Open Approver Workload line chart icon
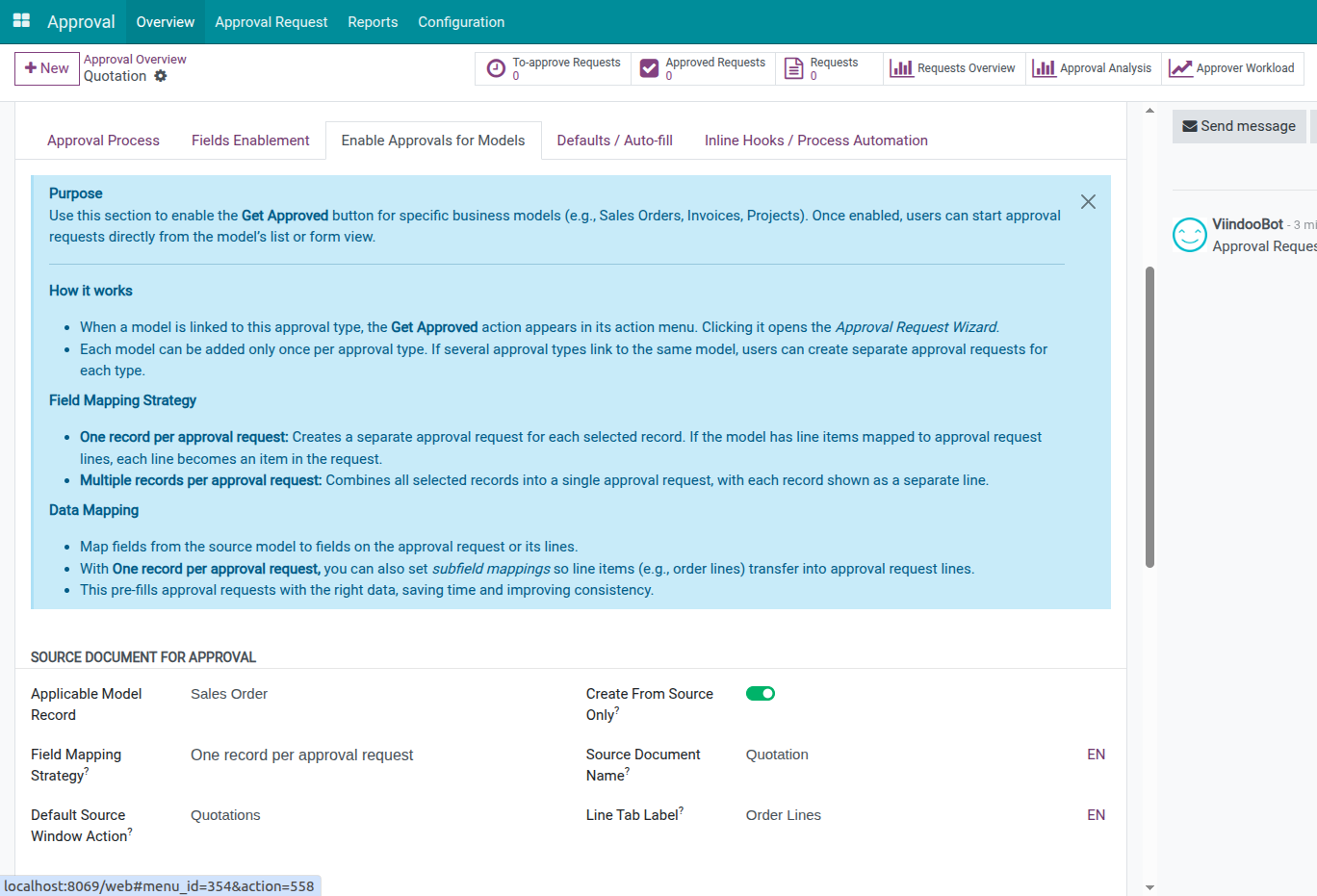Image resolution: width=1317 pixels, height=896 pixels. (x=1180, y=68)
